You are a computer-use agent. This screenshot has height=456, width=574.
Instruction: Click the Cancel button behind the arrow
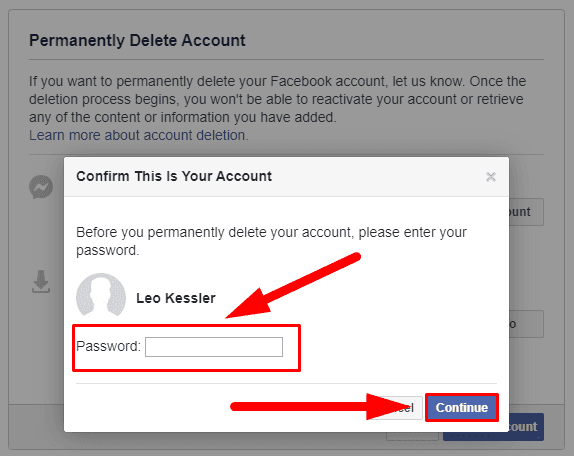402,408
